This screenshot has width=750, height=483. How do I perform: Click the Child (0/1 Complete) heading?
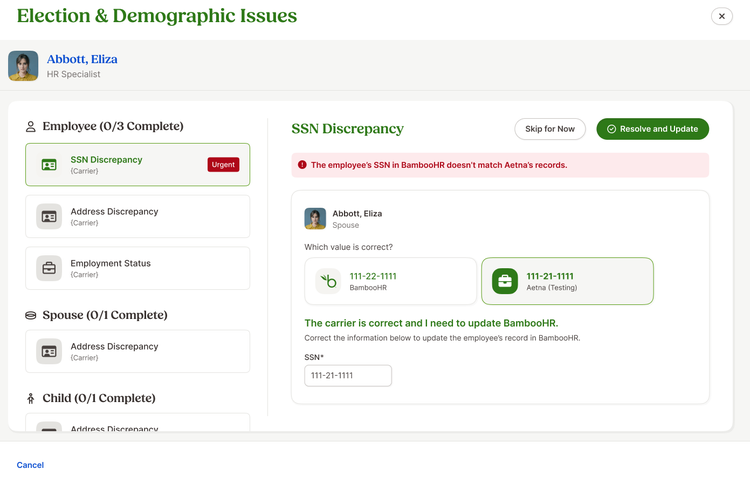[99, 398]
